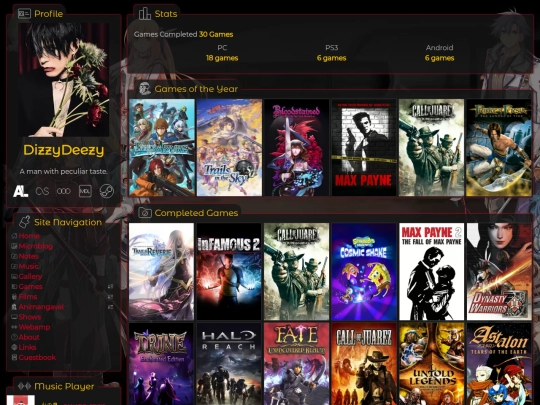This screenshot has height=405, width=540.
Task: Click the Completed Games folder icon
Action: [x=145, y=213]
